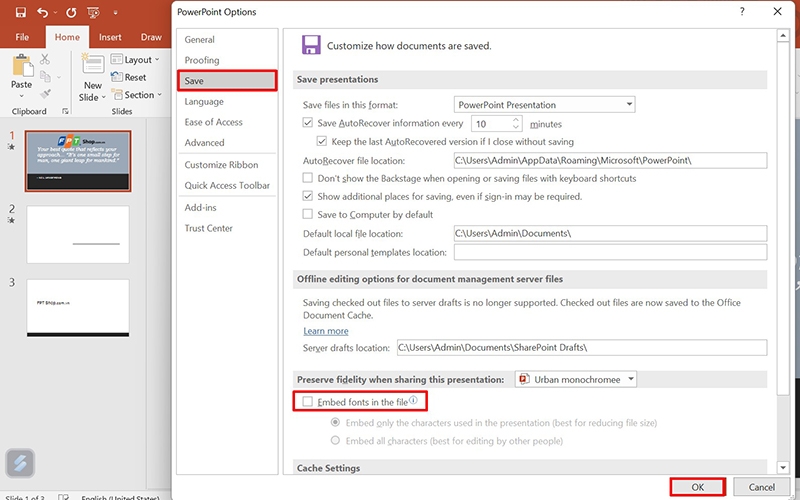Select slide 2 thumbnail
Screen dimensions: 800x500
pyautogui.click(x=78, y=234)
